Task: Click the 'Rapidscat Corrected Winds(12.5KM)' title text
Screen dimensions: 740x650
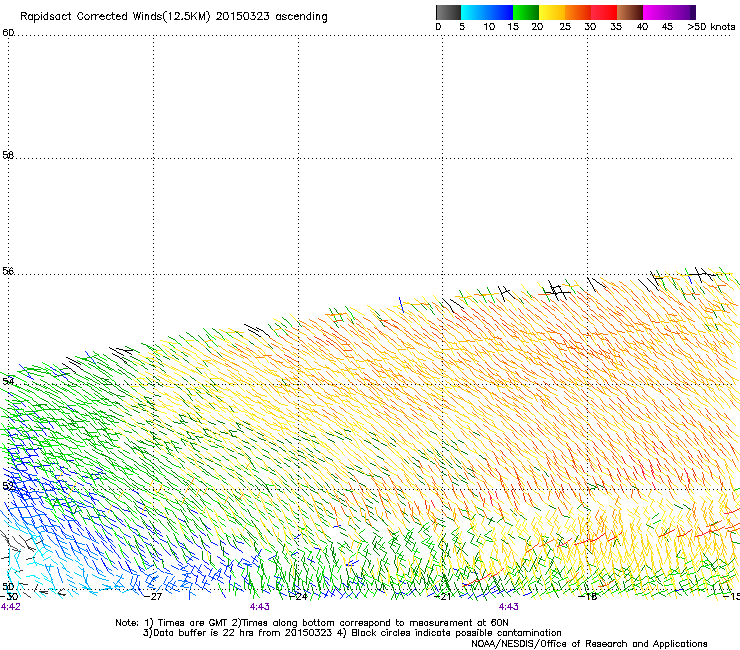Action: pyautogui.click(x=115, y=17)
